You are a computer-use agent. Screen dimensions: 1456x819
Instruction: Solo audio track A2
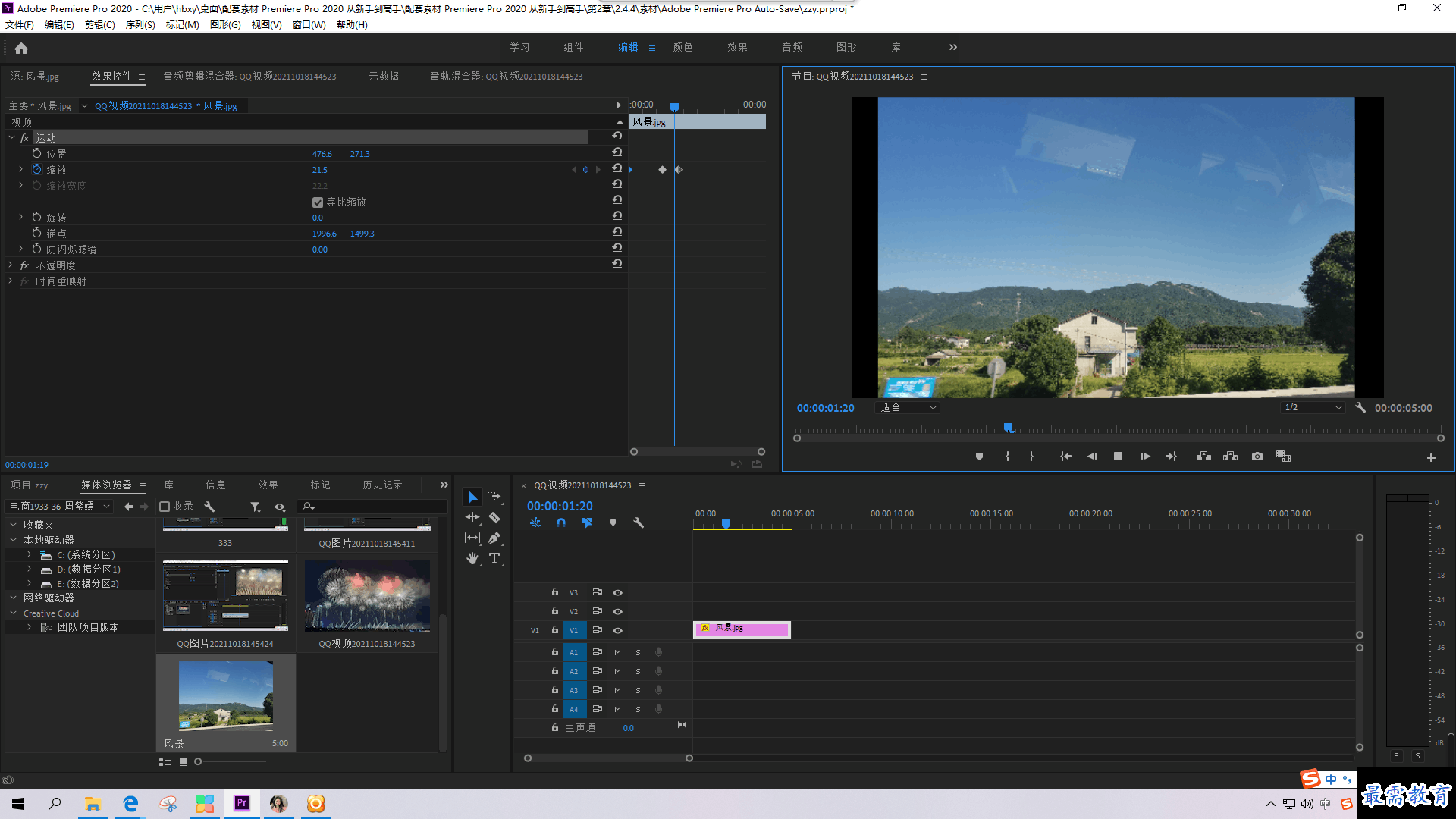point(638,672)
